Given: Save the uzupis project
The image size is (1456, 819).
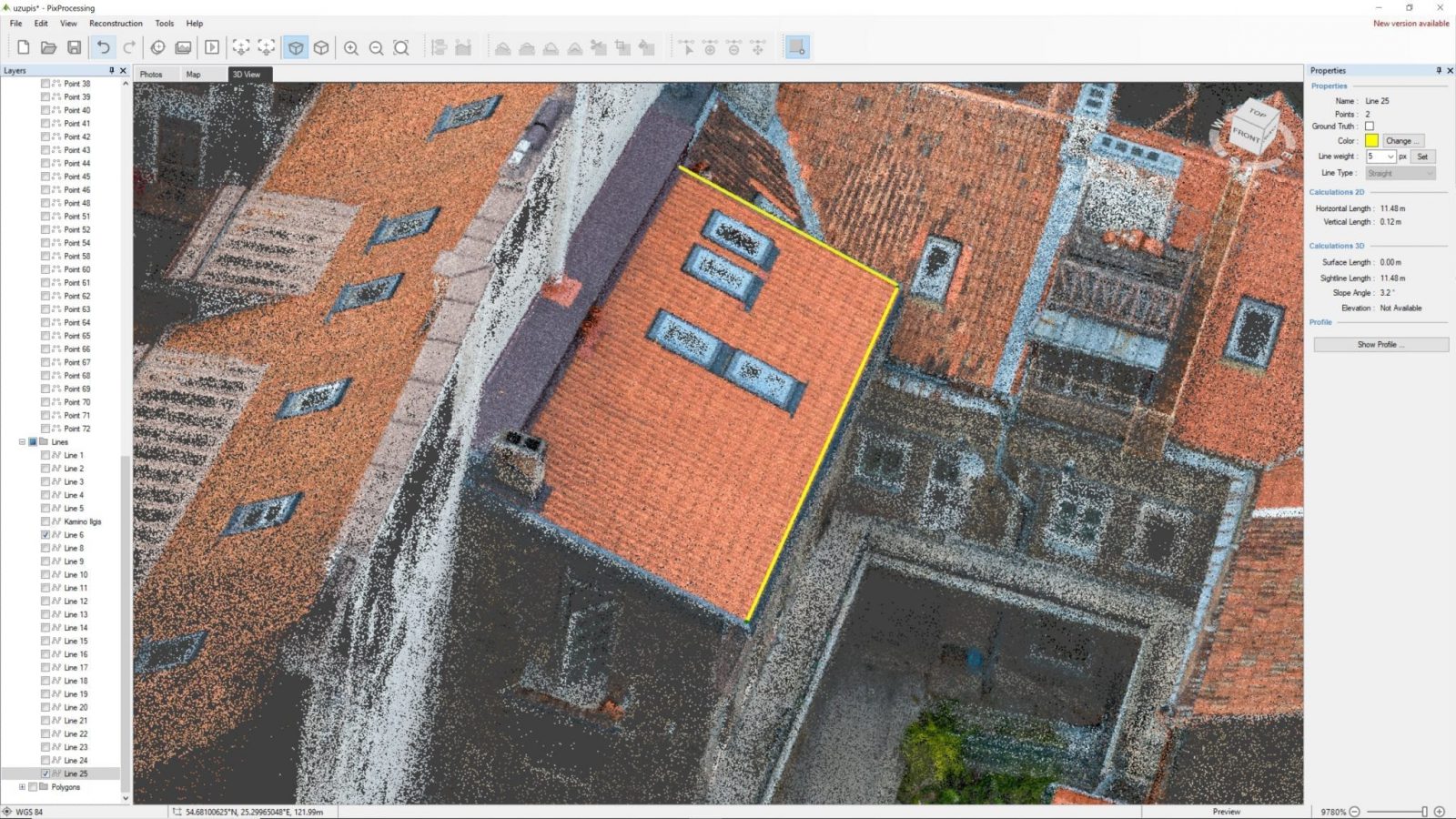Looking at the screenshot, I should (76, 47).
